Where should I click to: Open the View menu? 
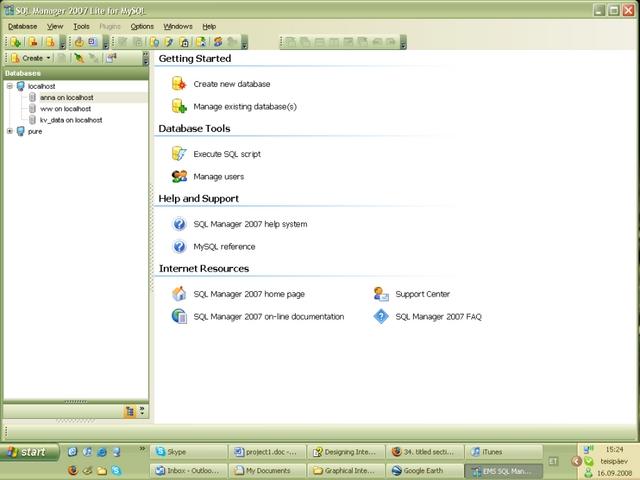55,27
